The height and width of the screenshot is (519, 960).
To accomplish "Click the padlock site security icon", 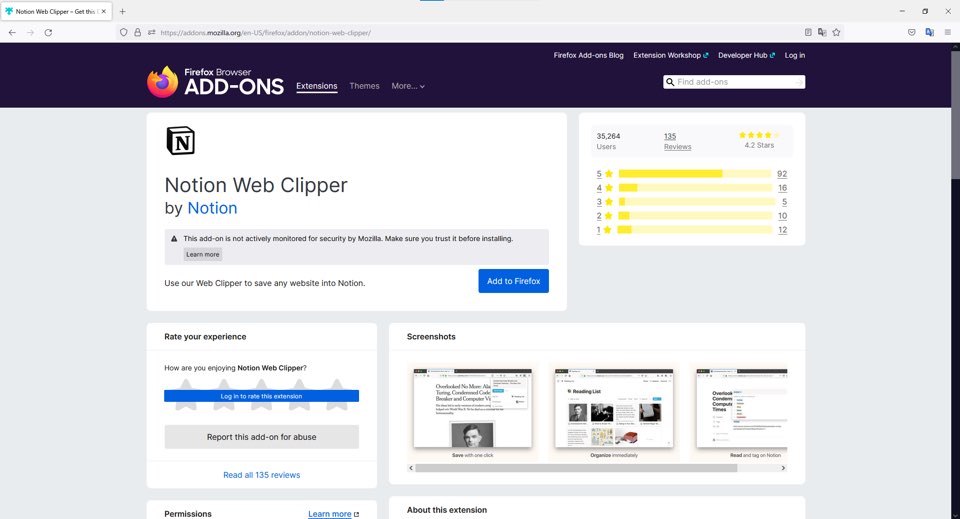I will point(138,32).
